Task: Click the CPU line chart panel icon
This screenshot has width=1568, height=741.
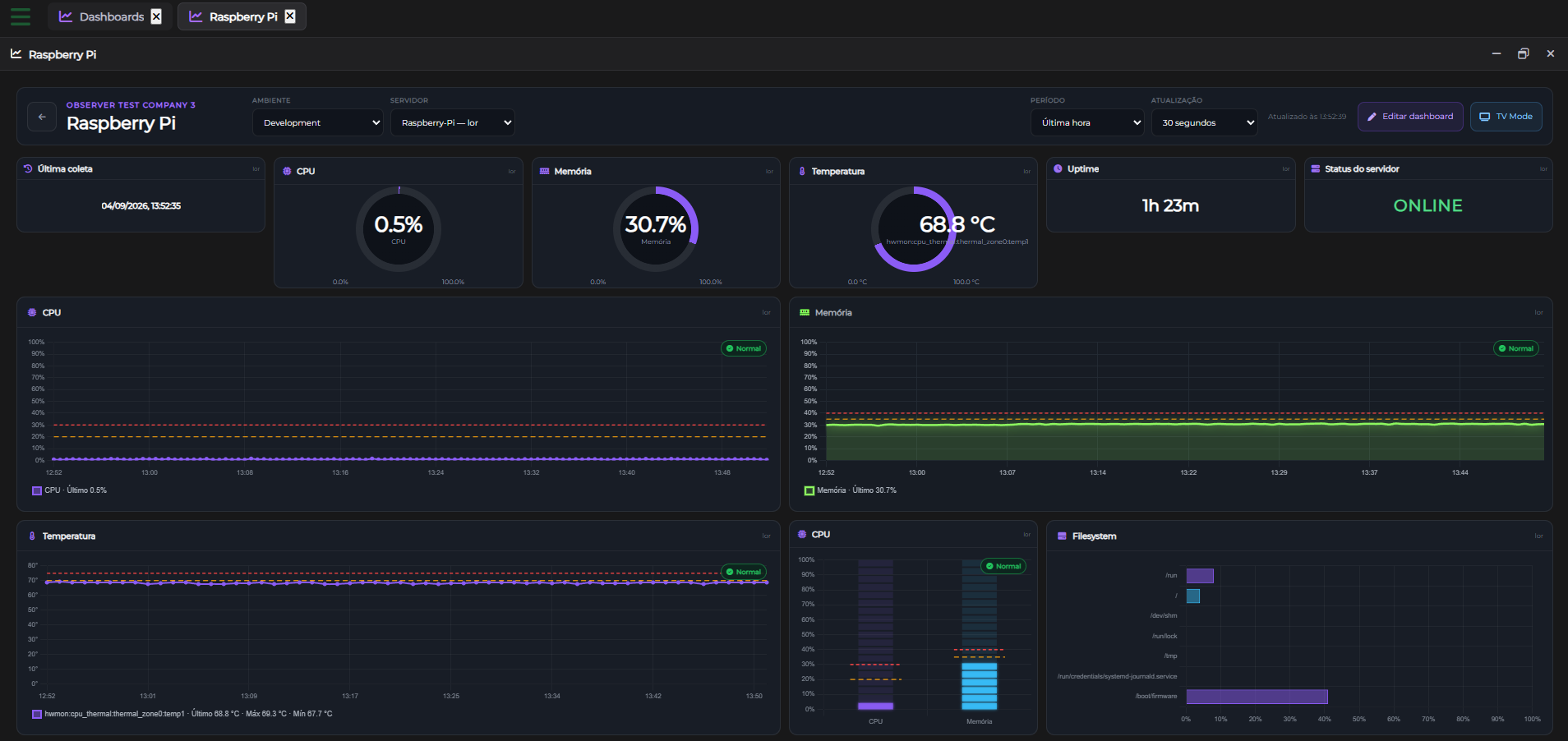Action: [32, 312]
